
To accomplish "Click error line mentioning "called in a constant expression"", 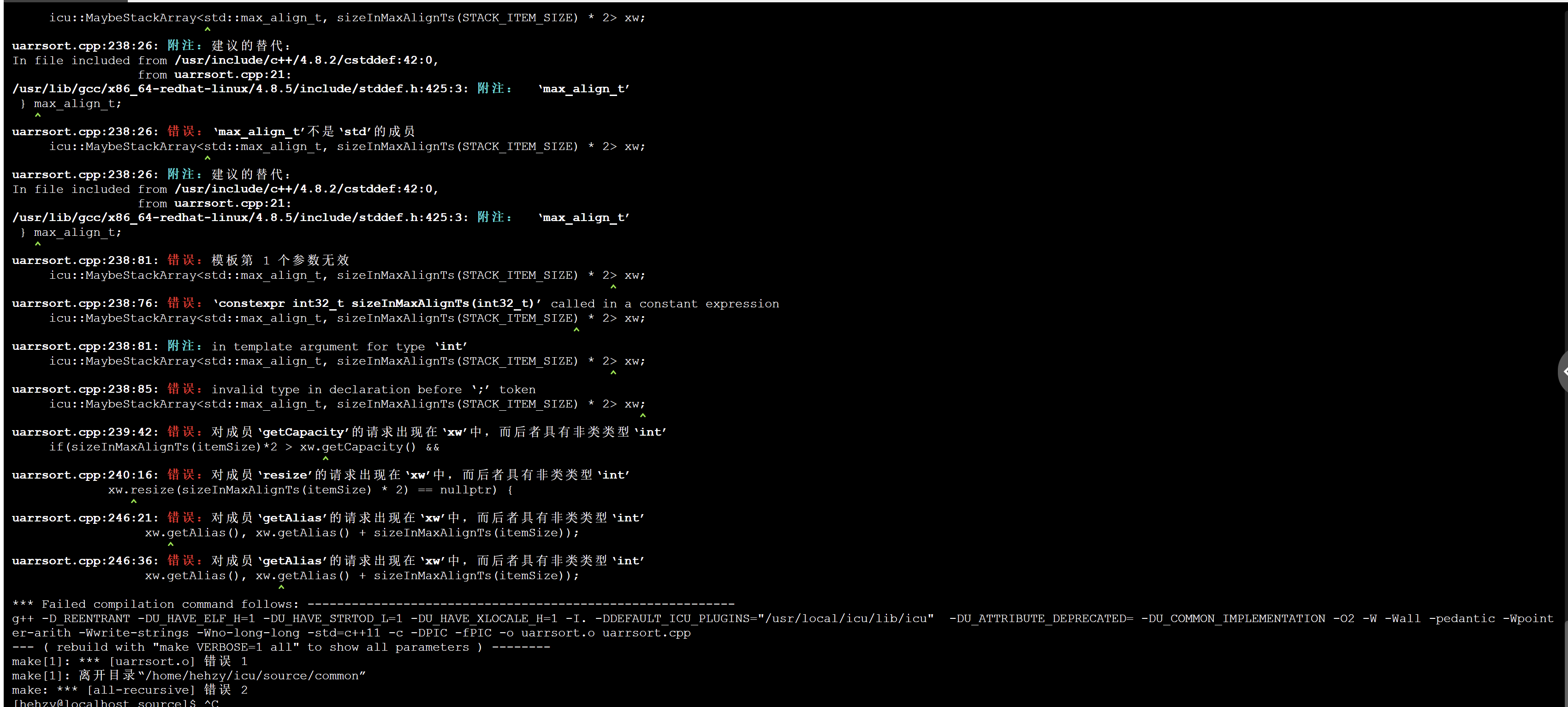I will pos(395,303).
